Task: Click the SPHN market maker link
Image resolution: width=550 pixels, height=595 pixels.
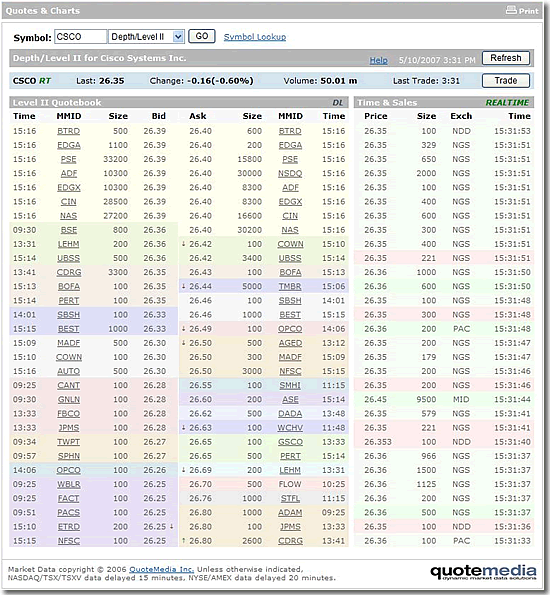Action: (68, 456)
